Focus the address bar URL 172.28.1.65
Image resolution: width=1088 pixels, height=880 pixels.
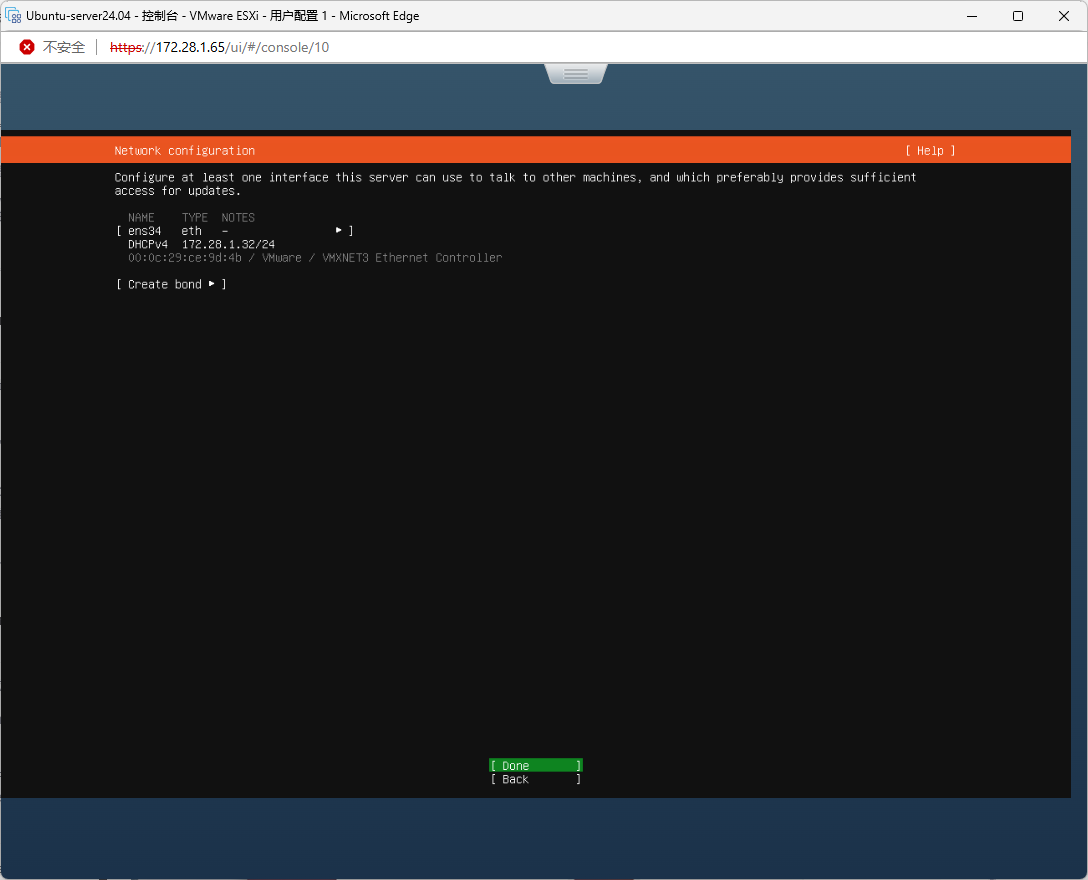(x=219, y=47)
